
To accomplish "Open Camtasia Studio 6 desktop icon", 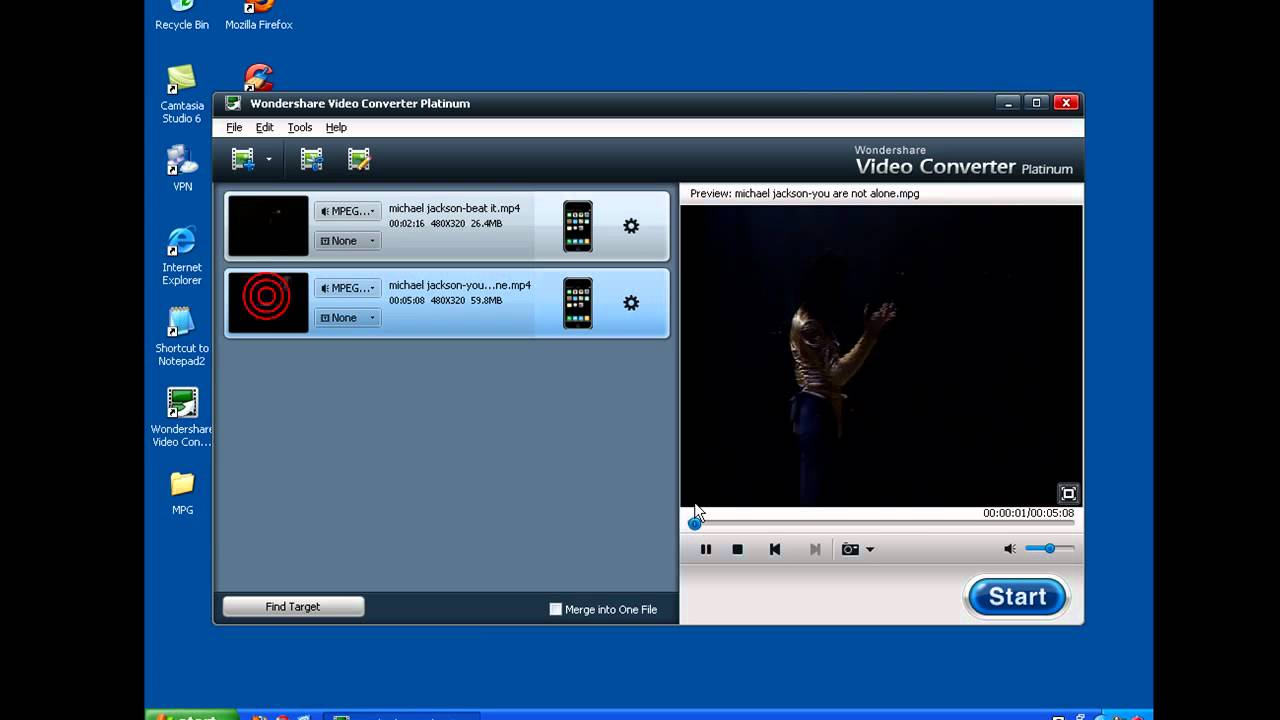I will (x=182, y=94).
